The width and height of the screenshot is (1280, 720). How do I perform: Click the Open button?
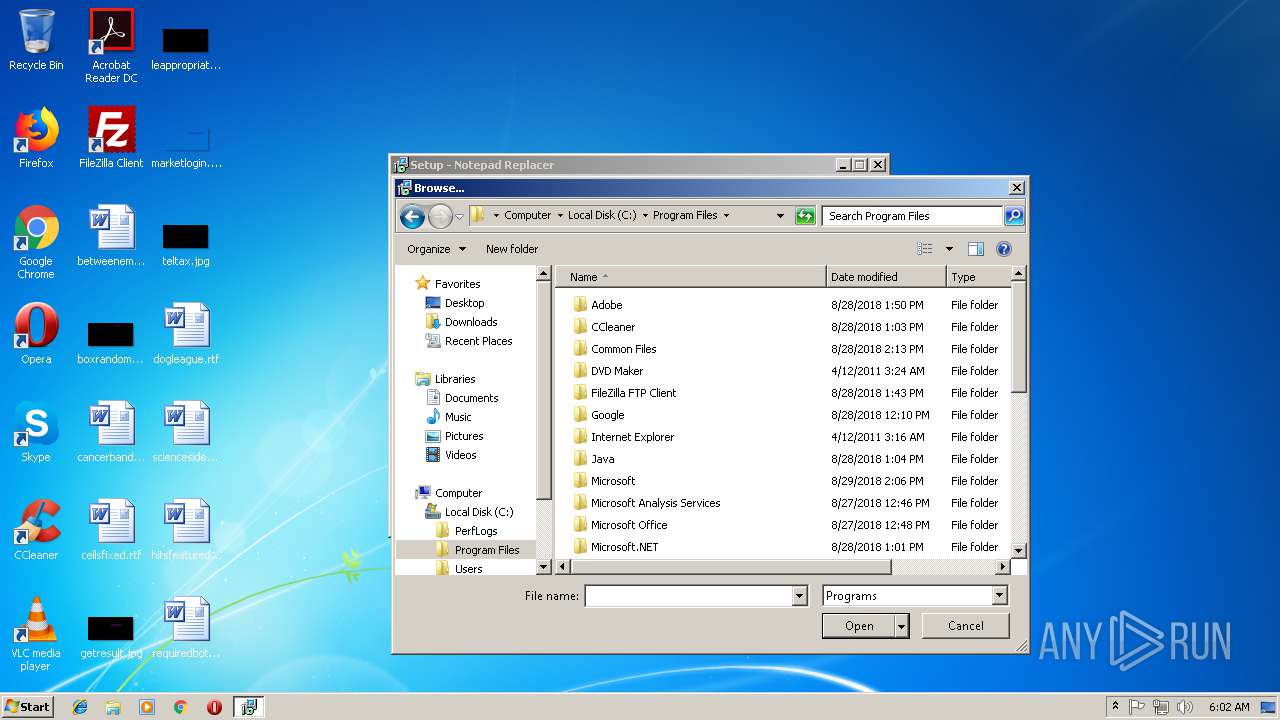(859, 626)
